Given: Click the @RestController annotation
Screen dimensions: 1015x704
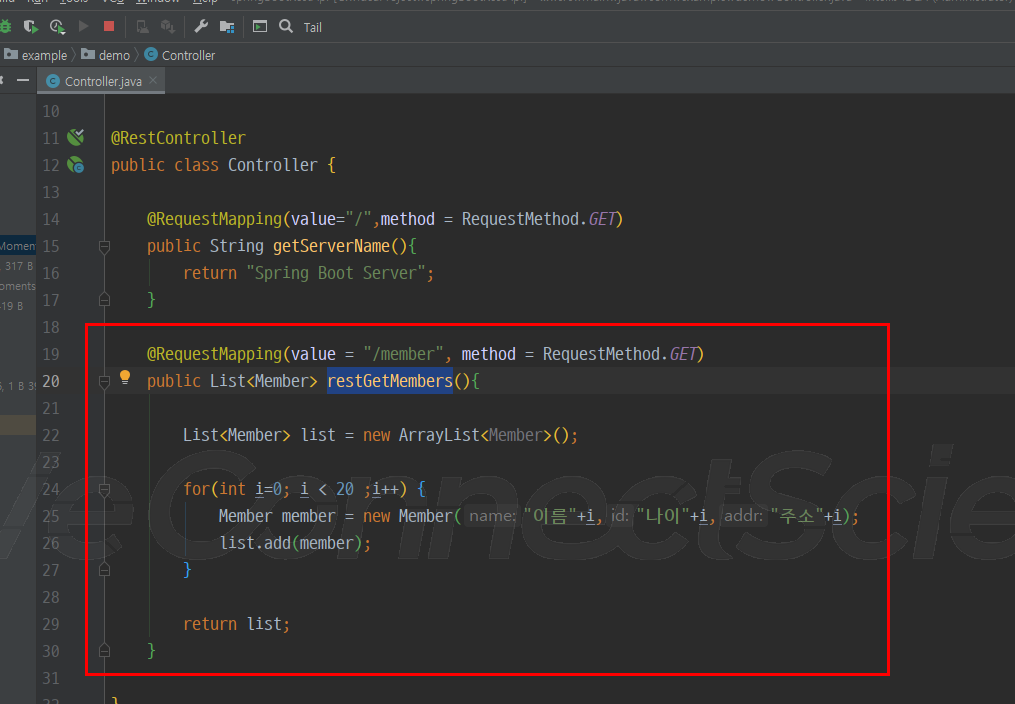Looking at the screenshot, I should point(178,138).
